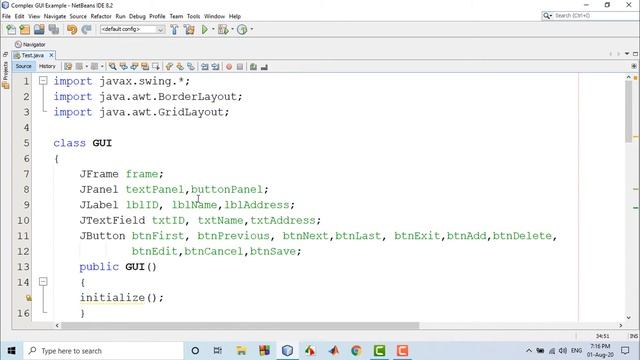Open the Debug Project dropdown arrow
The height and width of the screenshot is (360, 640).
pos(232,29)
